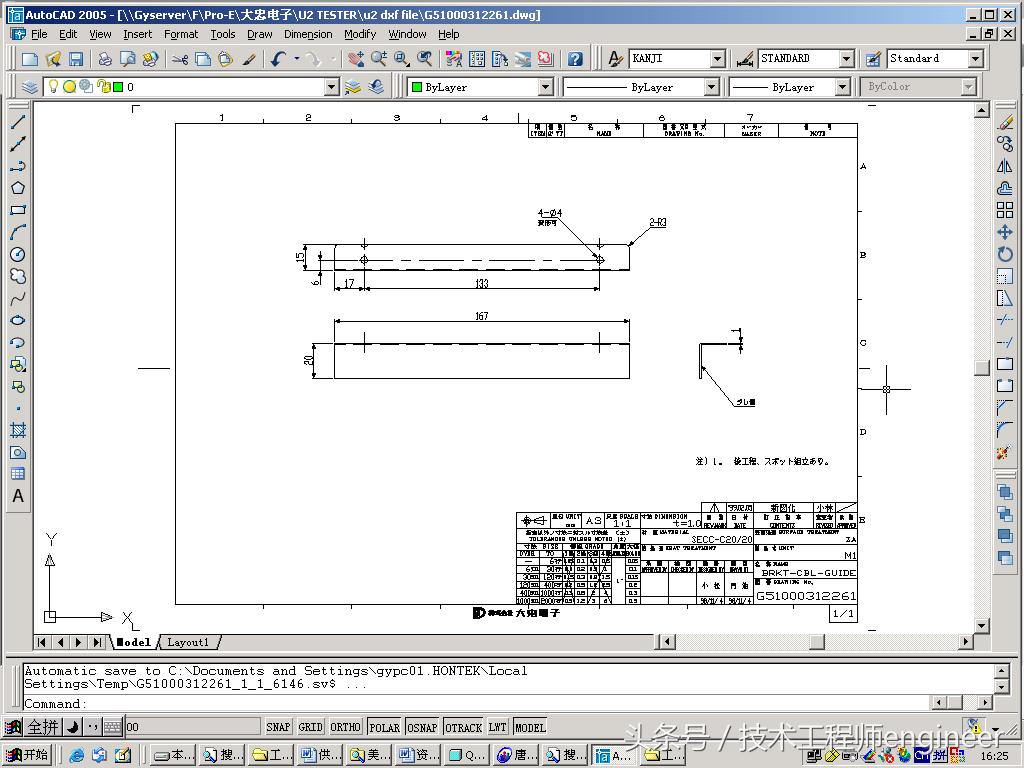Click first-tab navigation arrow button

coord(42,642)
